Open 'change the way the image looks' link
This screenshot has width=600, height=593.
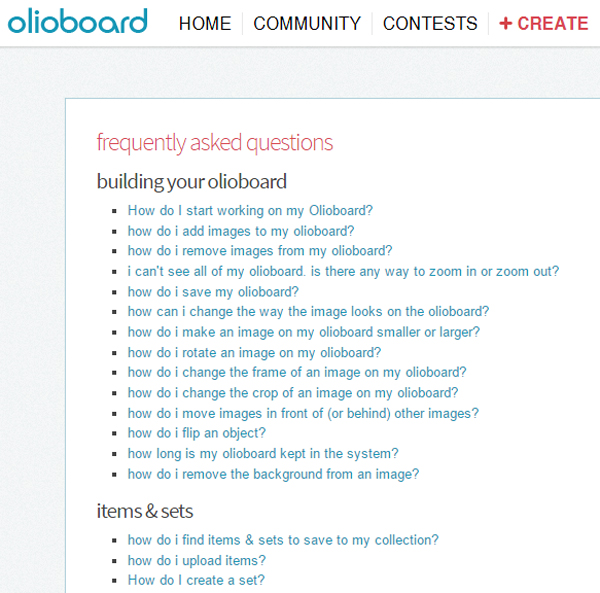tap(308, 312)
